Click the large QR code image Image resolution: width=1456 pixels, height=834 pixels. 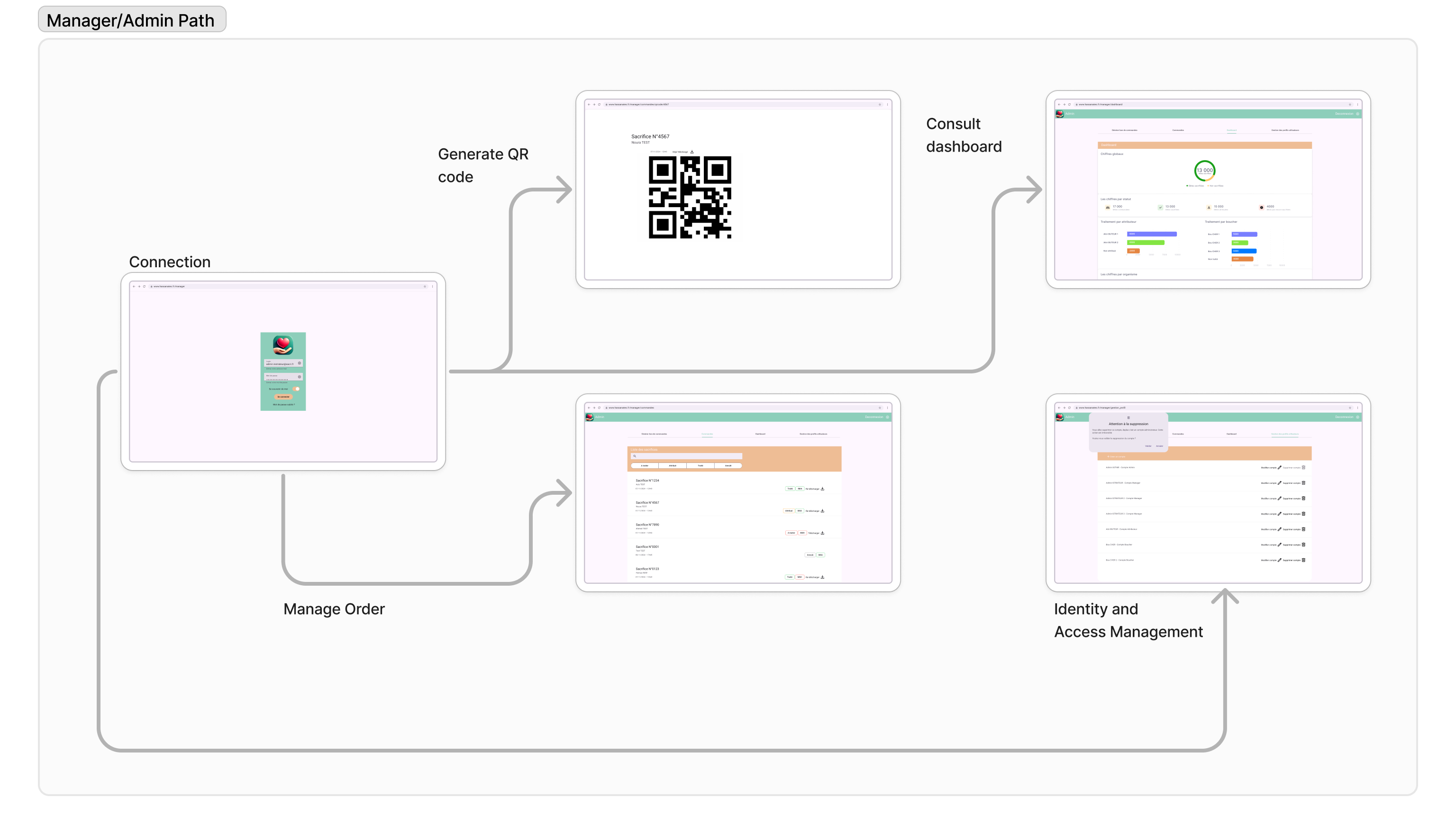tap(690, 197)
